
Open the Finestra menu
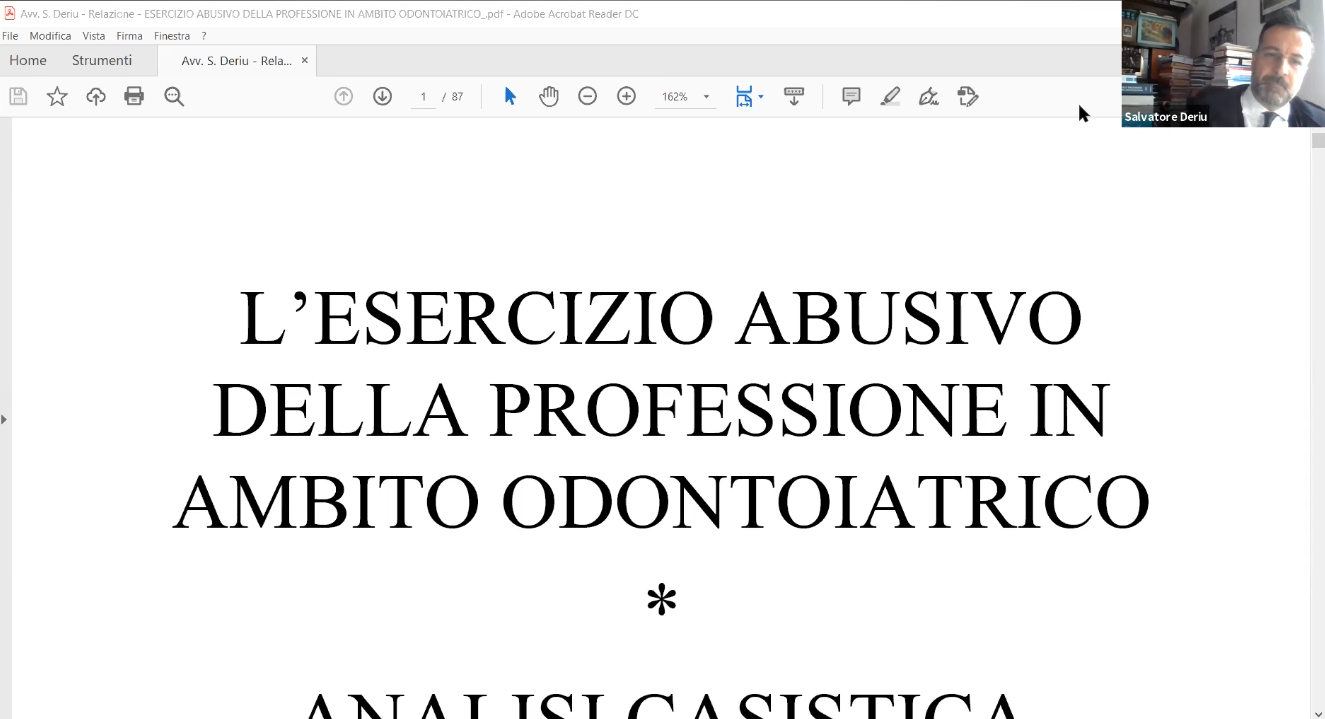pos(172,36)
